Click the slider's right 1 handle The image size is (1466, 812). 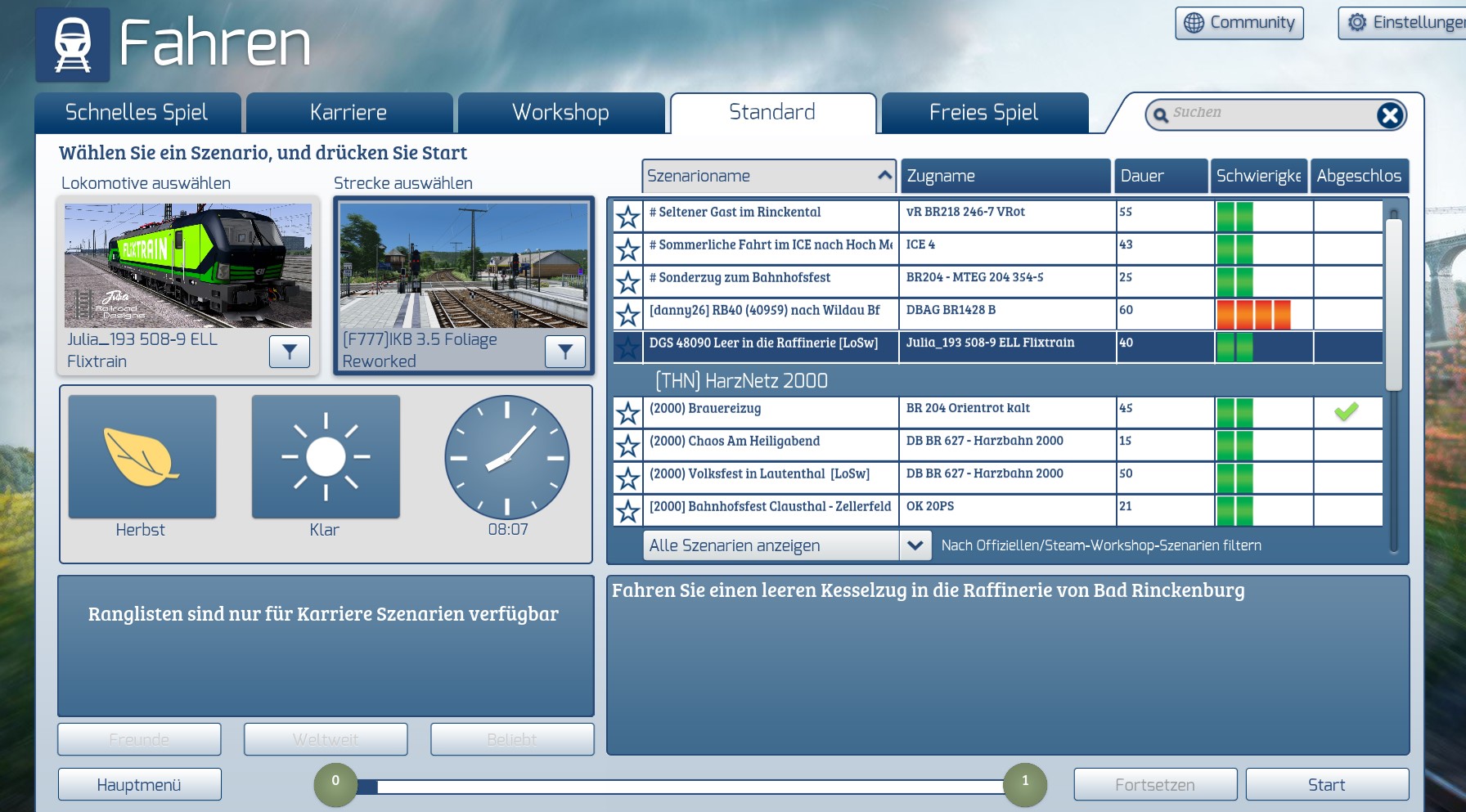(x=1025, y=785)
